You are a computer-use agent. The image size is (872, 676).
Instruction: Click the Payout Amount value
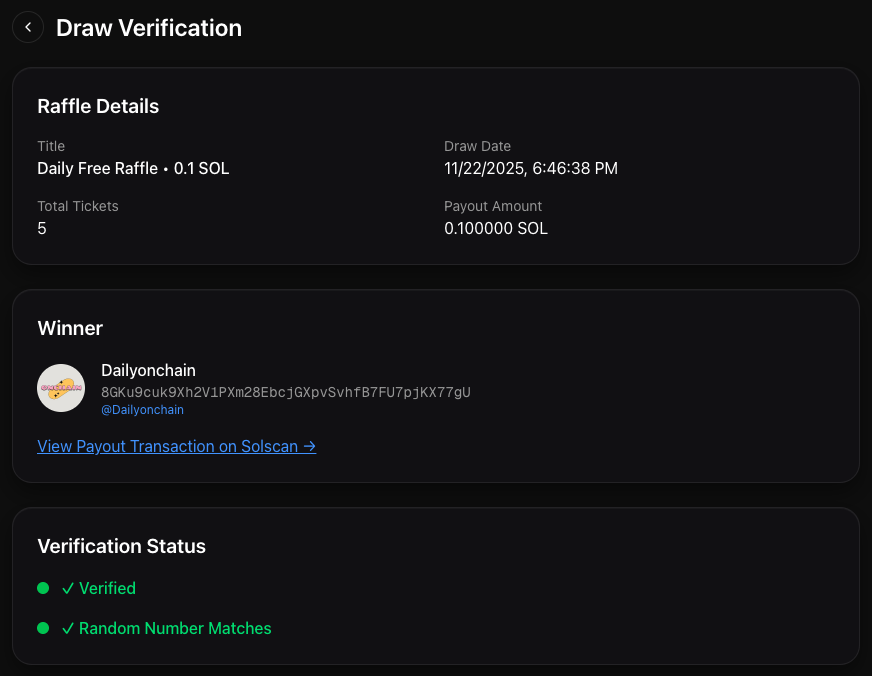[496, 228]
